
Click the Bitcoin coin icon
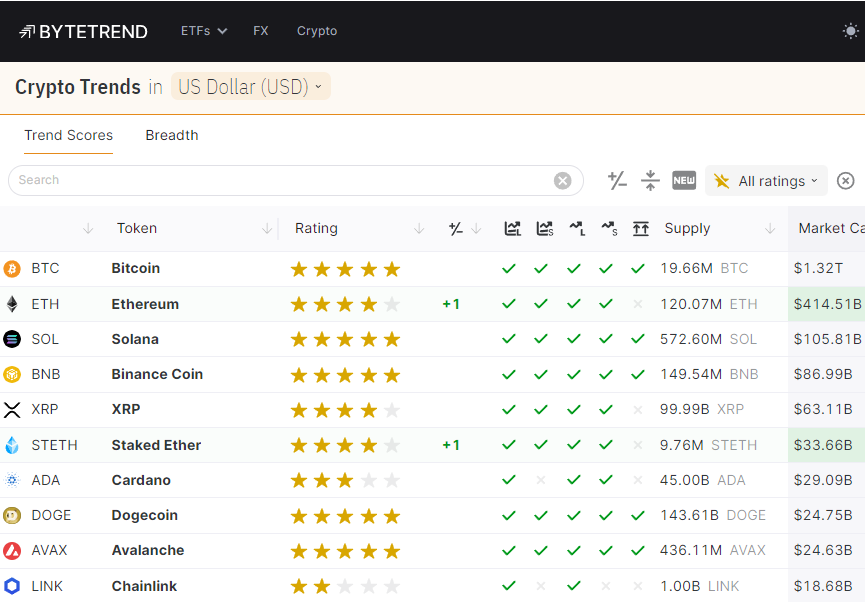point(12,269)
